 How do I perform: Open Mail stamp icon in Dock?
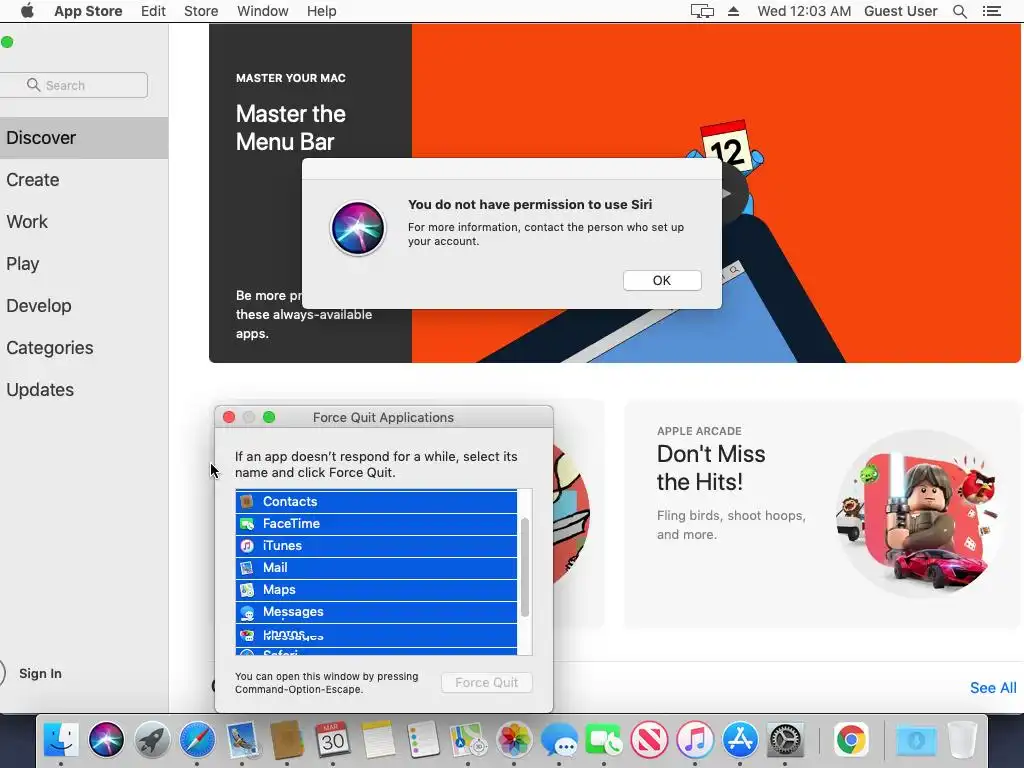(242, 740)
